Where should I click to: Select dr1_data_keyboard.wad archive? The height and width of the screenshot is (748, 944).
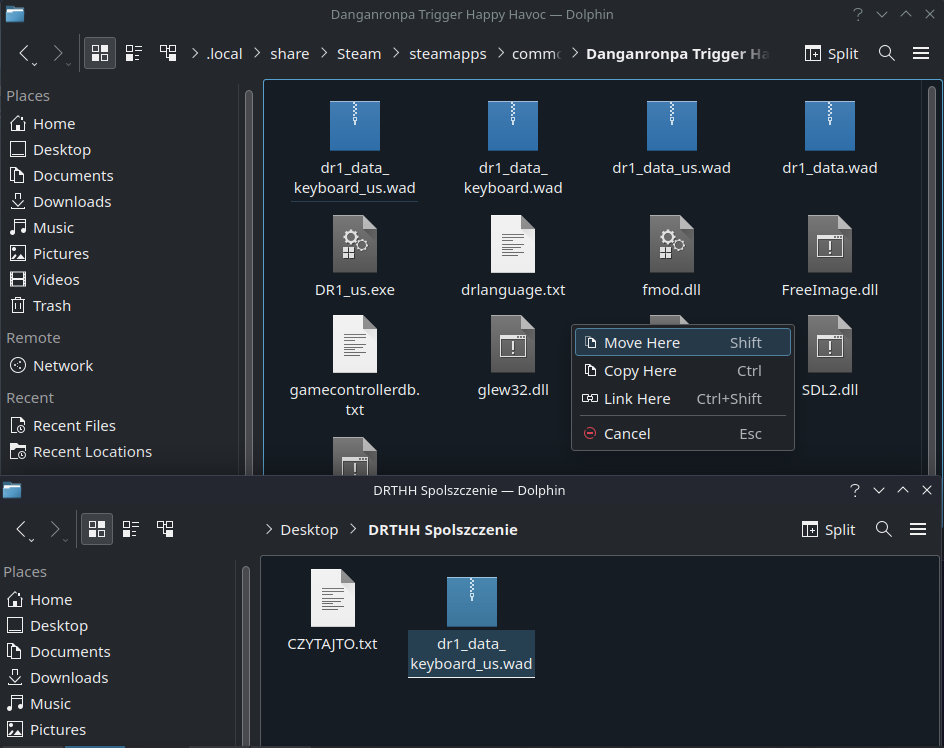(x=513, y=149)
